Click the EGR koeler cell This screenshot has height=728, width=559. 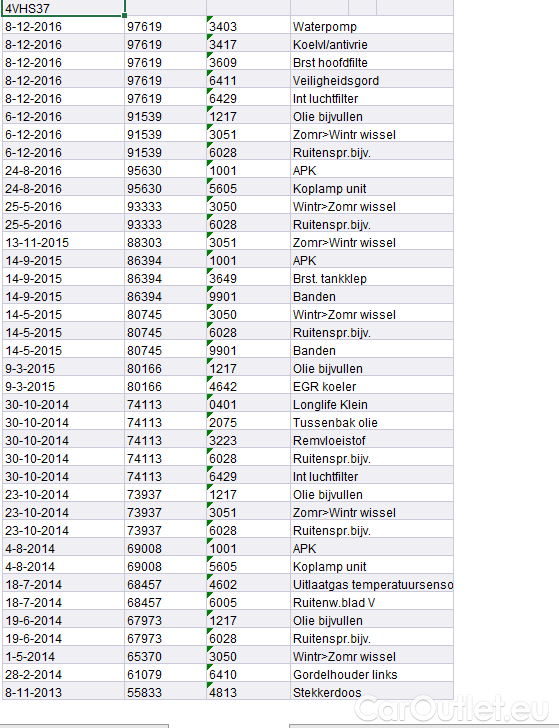point(372,387)
